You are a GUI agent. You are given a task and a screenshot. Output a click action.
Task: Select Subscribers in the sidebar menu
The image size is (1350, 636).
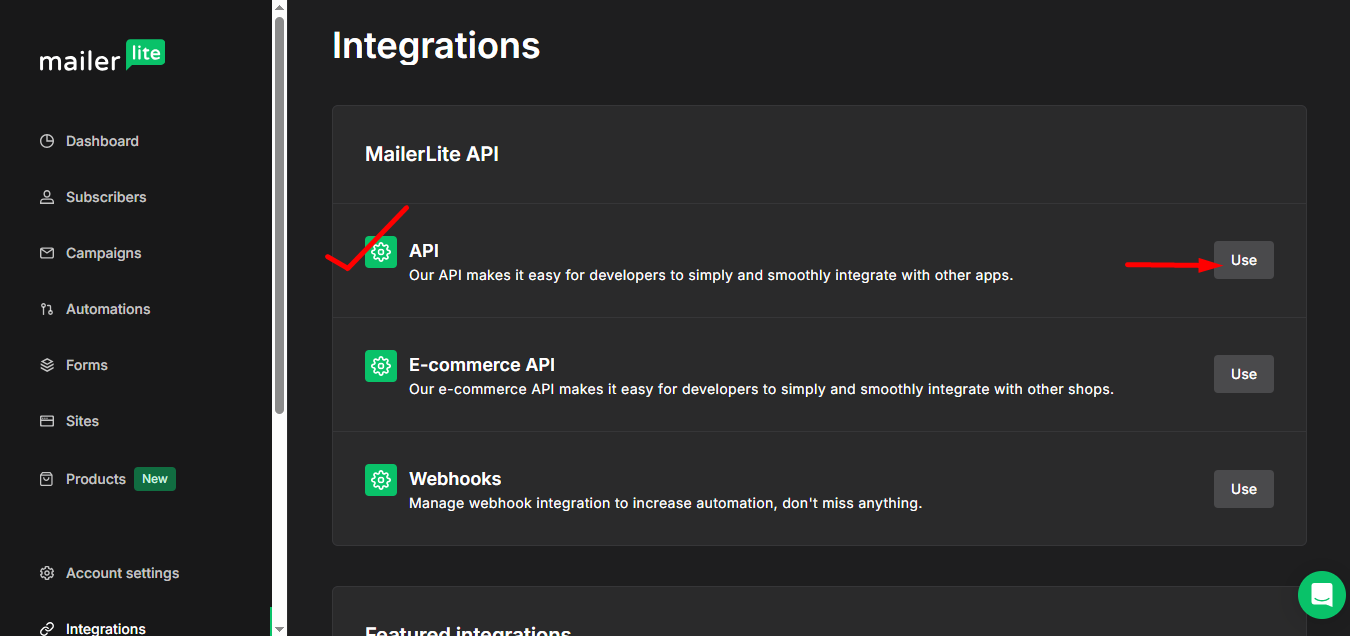[x=104, y=196]
